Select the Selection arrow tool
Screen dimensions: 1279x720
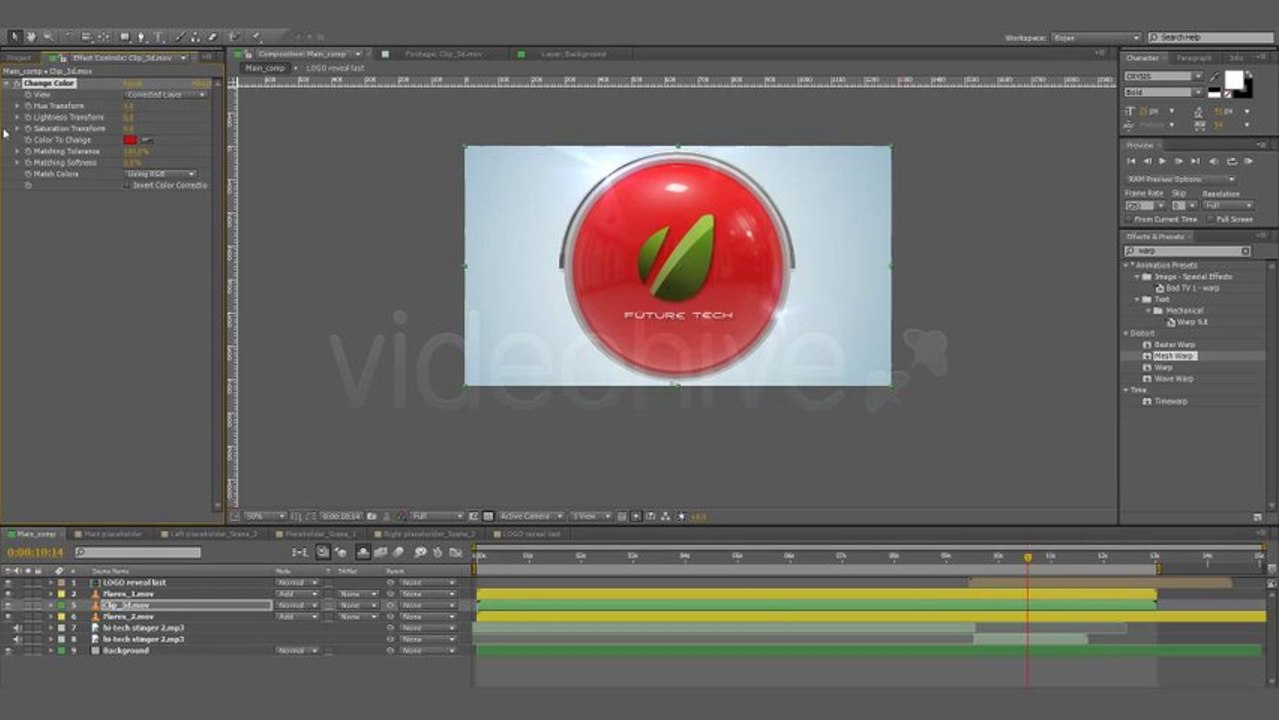point(15,37)
